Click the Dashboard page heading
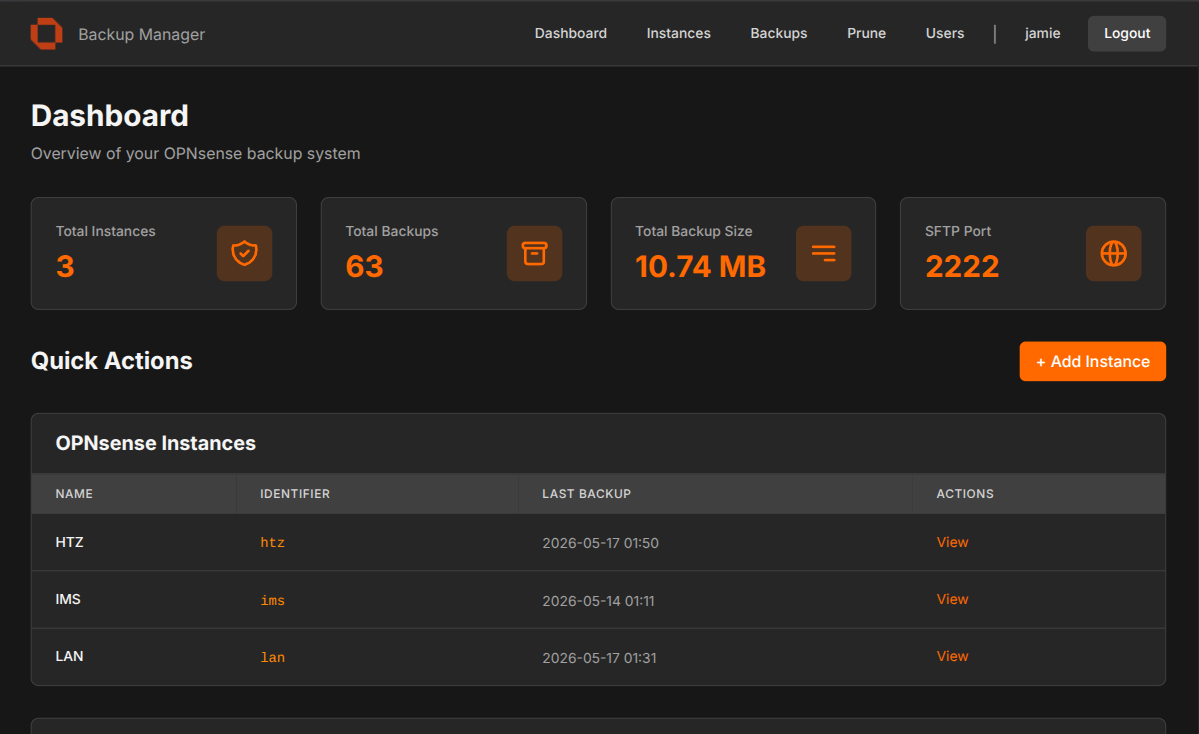1199x734 pixels. [x=109, y=115]
